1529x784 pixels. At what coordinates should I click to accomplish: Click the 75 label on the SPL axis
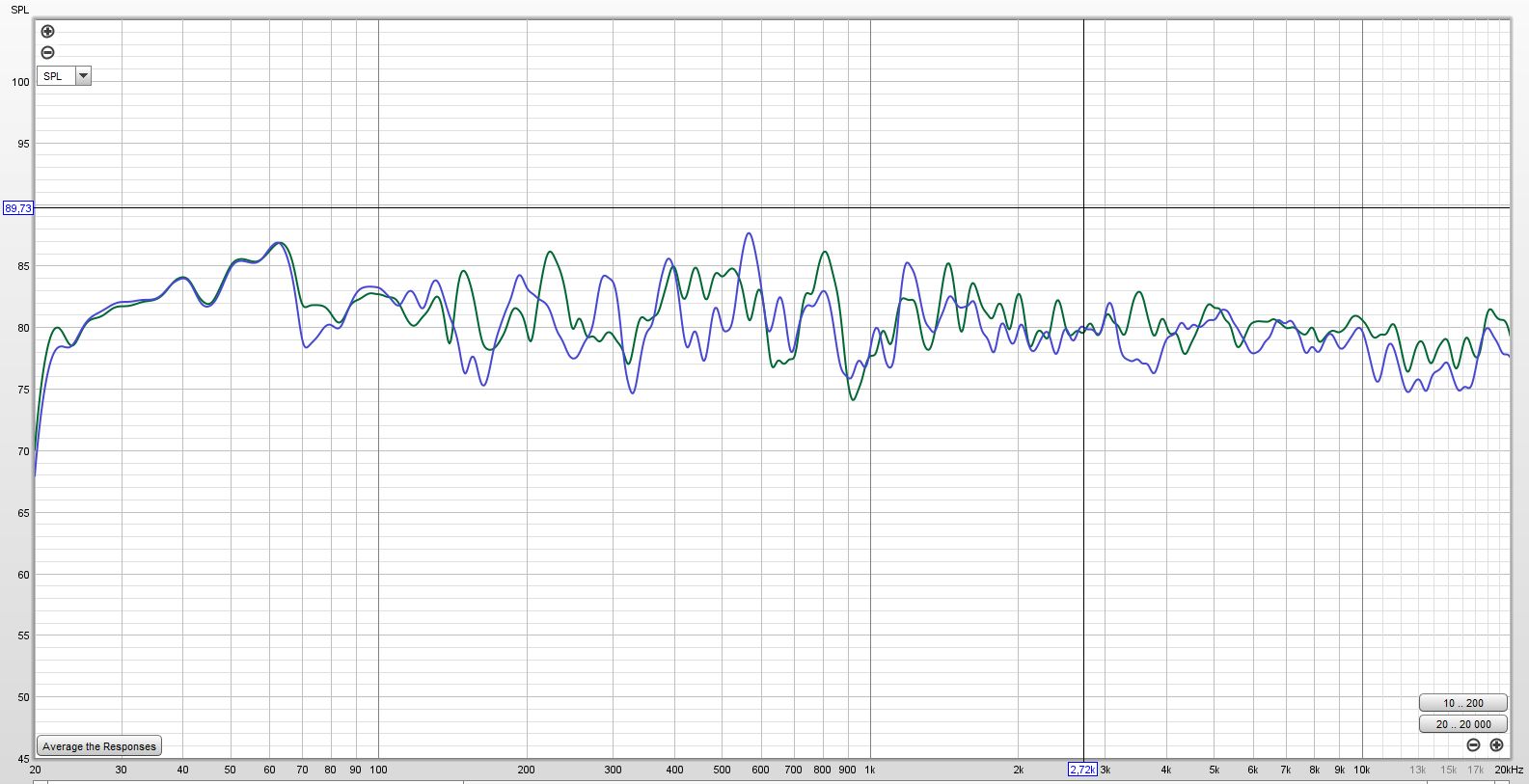coord(23,390)
